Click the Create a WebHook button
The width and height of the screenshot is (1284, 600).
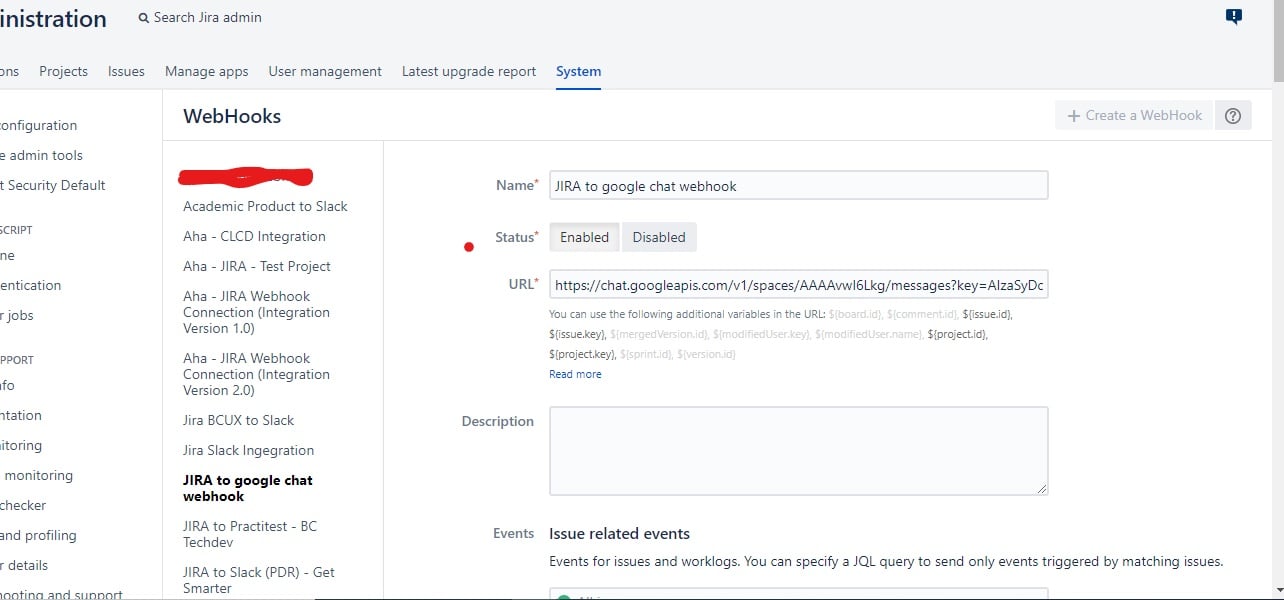tap(1134, 115)
